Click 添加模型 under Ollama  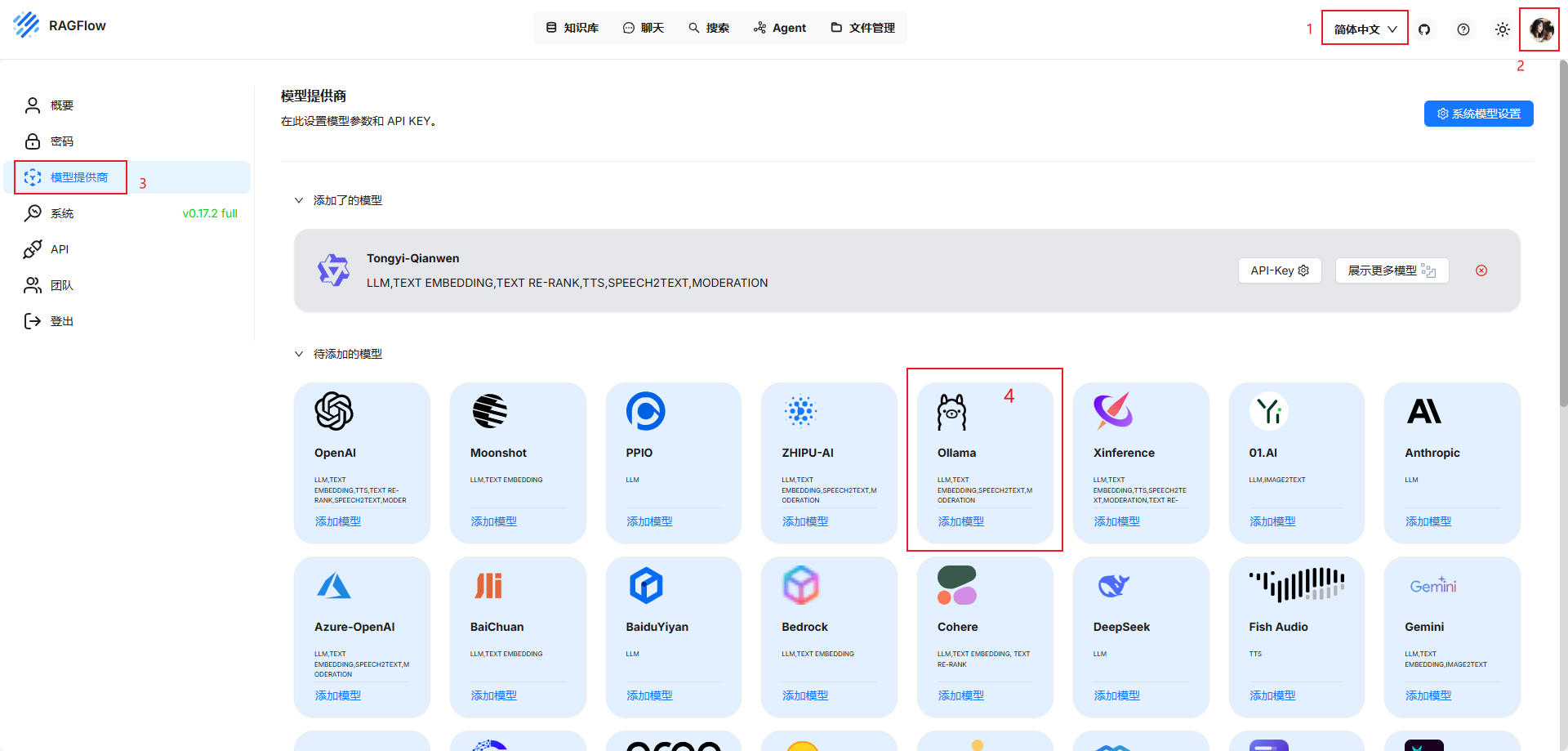961,521
